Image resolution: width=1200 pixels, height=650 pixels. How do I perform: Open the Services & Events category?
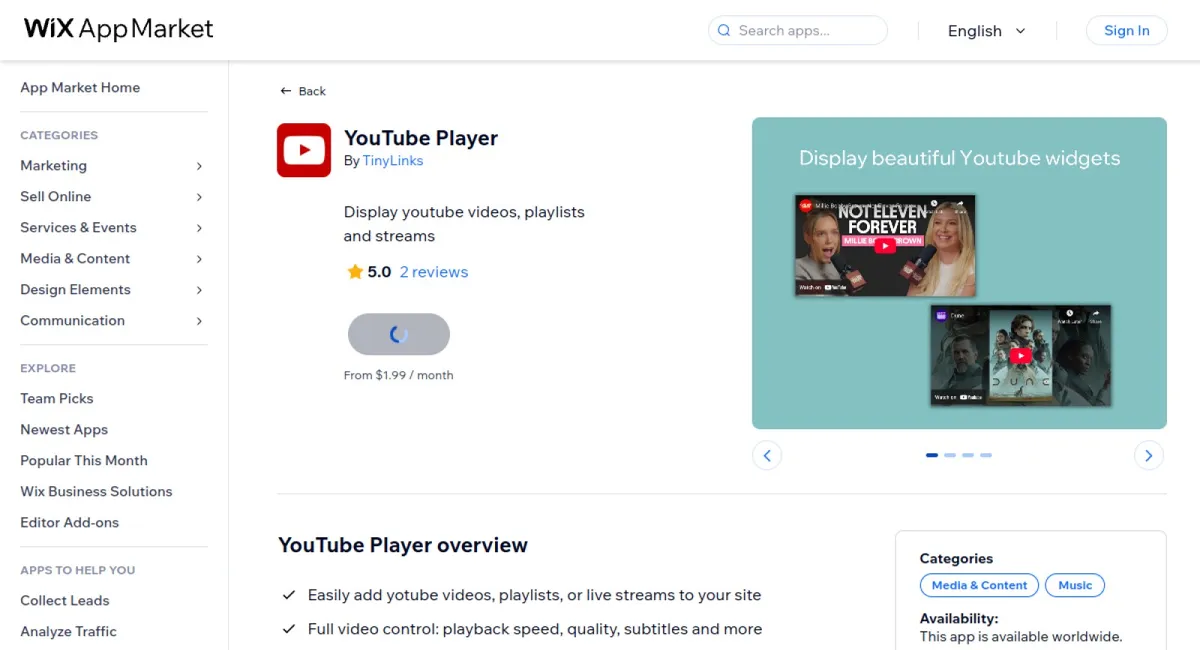78,228
